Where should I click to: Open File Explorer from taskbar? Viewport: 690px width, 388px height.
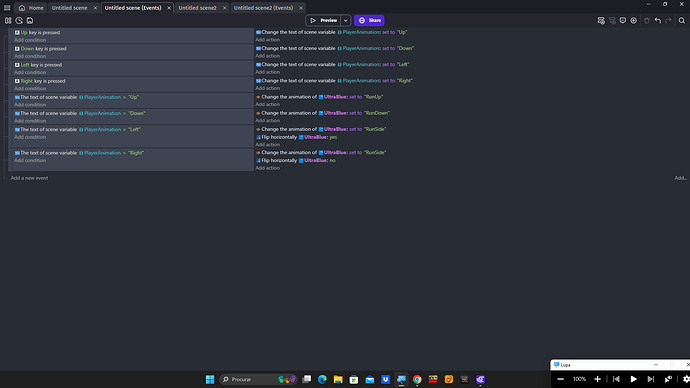point(338,379)
